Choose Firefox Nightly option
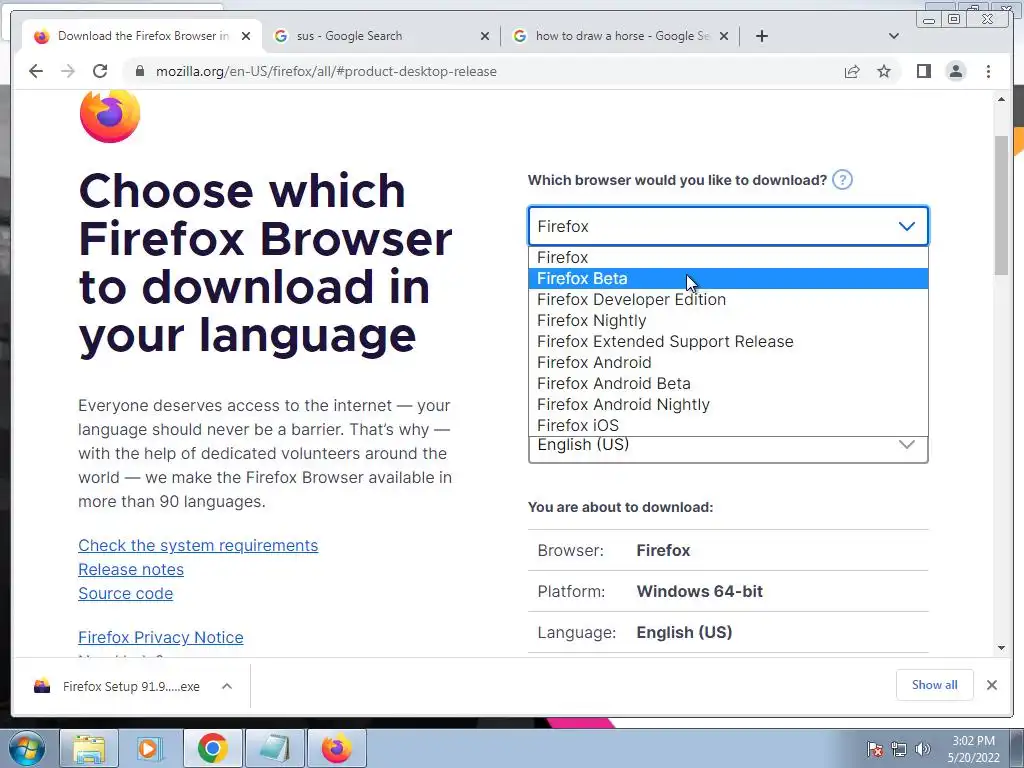The width and height of the screenshot is (1024, 768). tap(728, 320)
